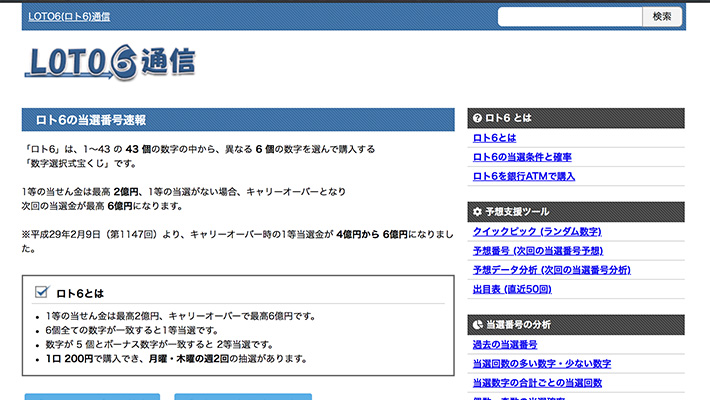The height and width of the screenshot is (400, 710).
Task: Open 予想番号 (次回の当選番号予想) link
Action: [x=552, y=251]
